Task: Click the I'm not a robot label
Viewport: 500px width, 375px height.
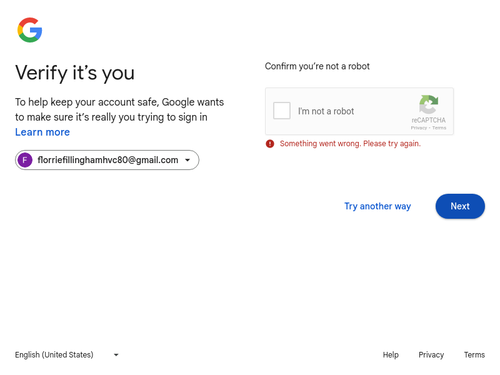Action: (326, 111)
